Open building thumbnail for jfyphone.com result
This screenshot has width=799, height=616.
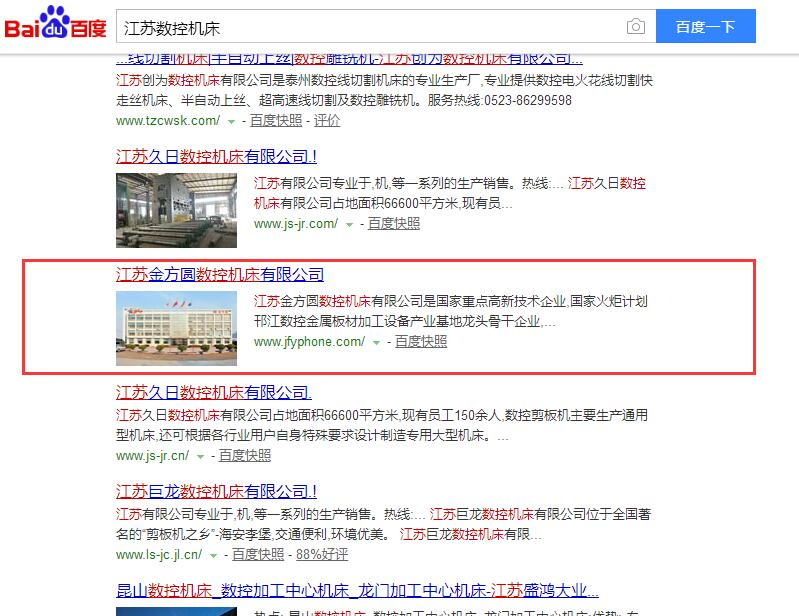coord(176,329)
